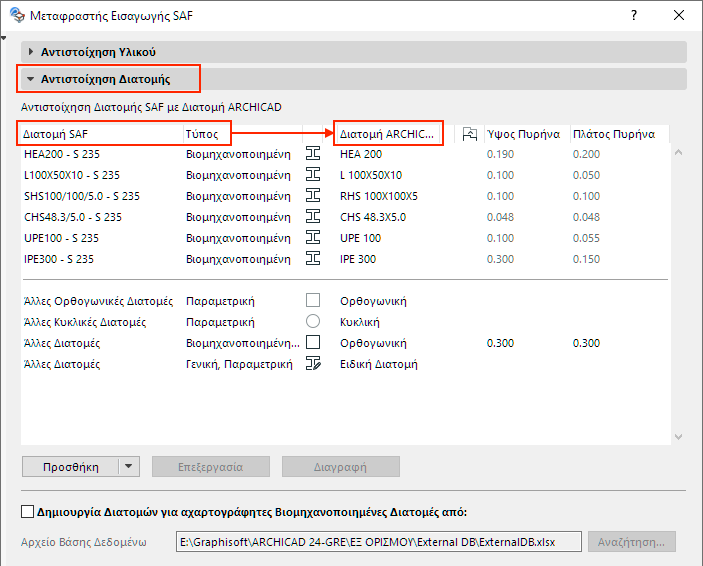The height and width of the screenshot is (566, 703).
Task: Select the CHS48.3/5.0 - S 235 row
Action: 346,217
